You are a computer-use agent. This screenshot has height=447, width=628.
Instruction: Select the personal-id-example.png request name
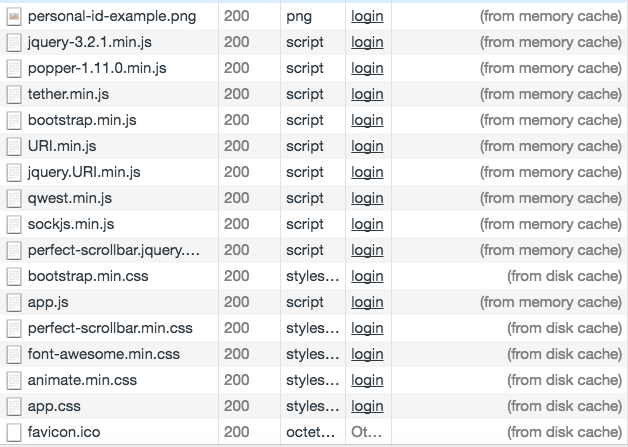pyautogui.click(x=112, y=17)
